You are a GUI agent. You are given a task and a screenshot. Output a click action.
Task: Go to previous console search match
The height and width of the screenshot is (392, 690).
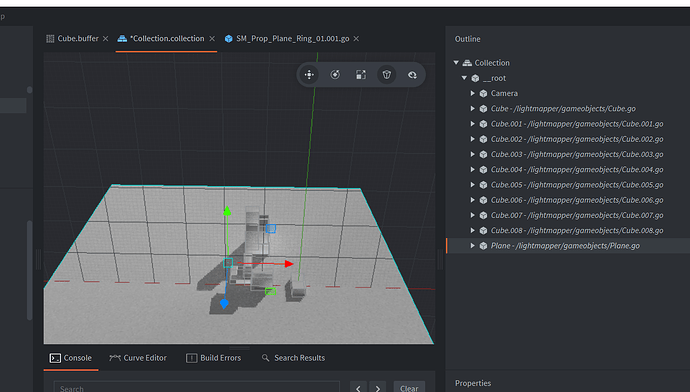click(358, 388)
